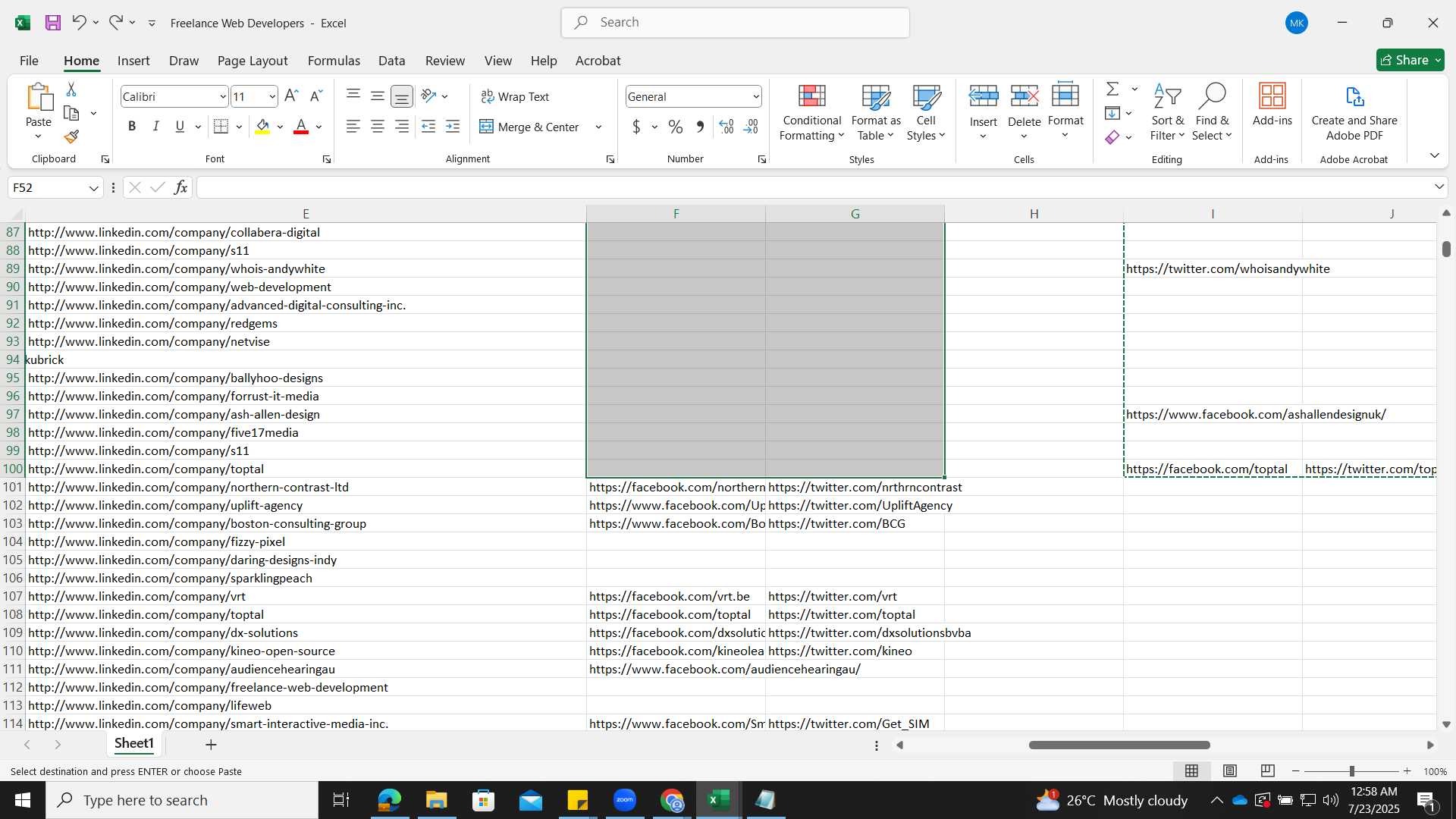Click the Insert Function fx icon
This screenshot has height=819, width=1456.
click(180, 187)
